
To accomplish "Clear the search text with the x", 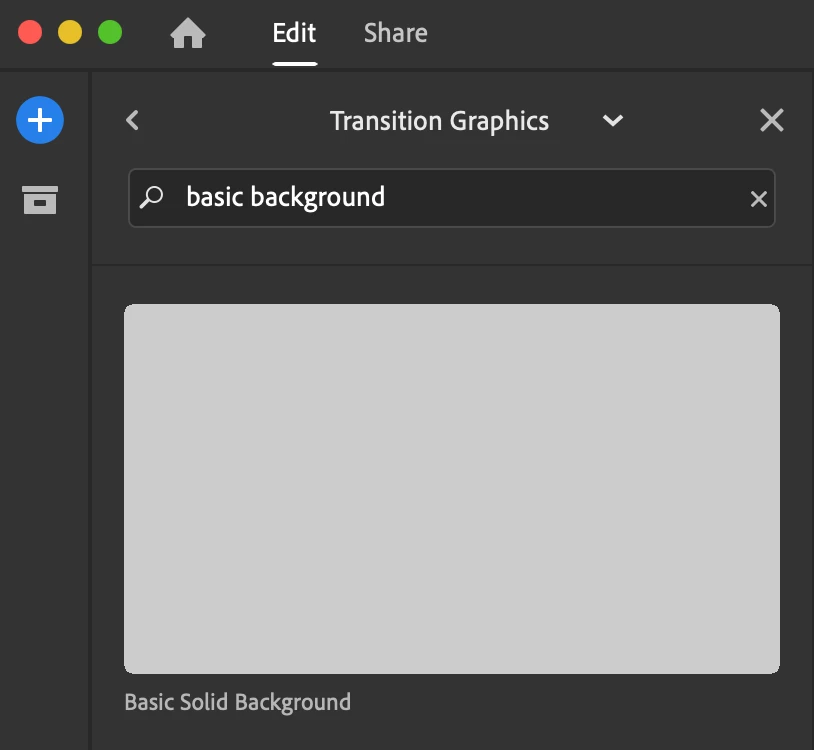I will tap(759, 199).
